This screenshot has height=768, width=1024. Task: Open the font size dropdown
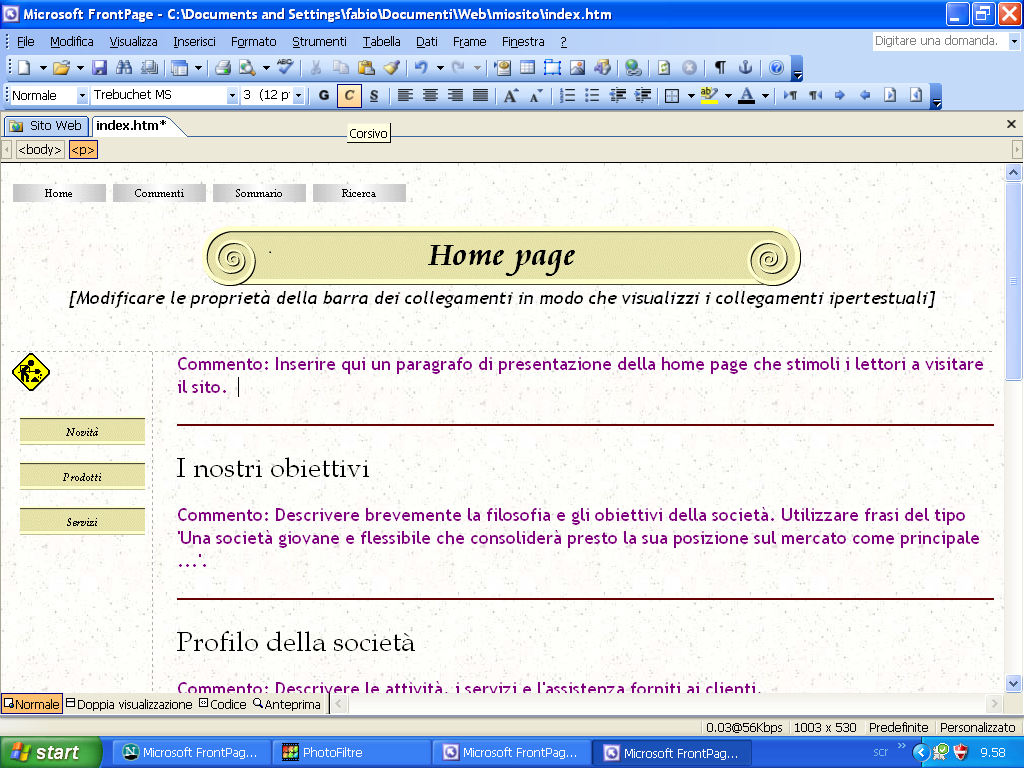click(298, 95)
